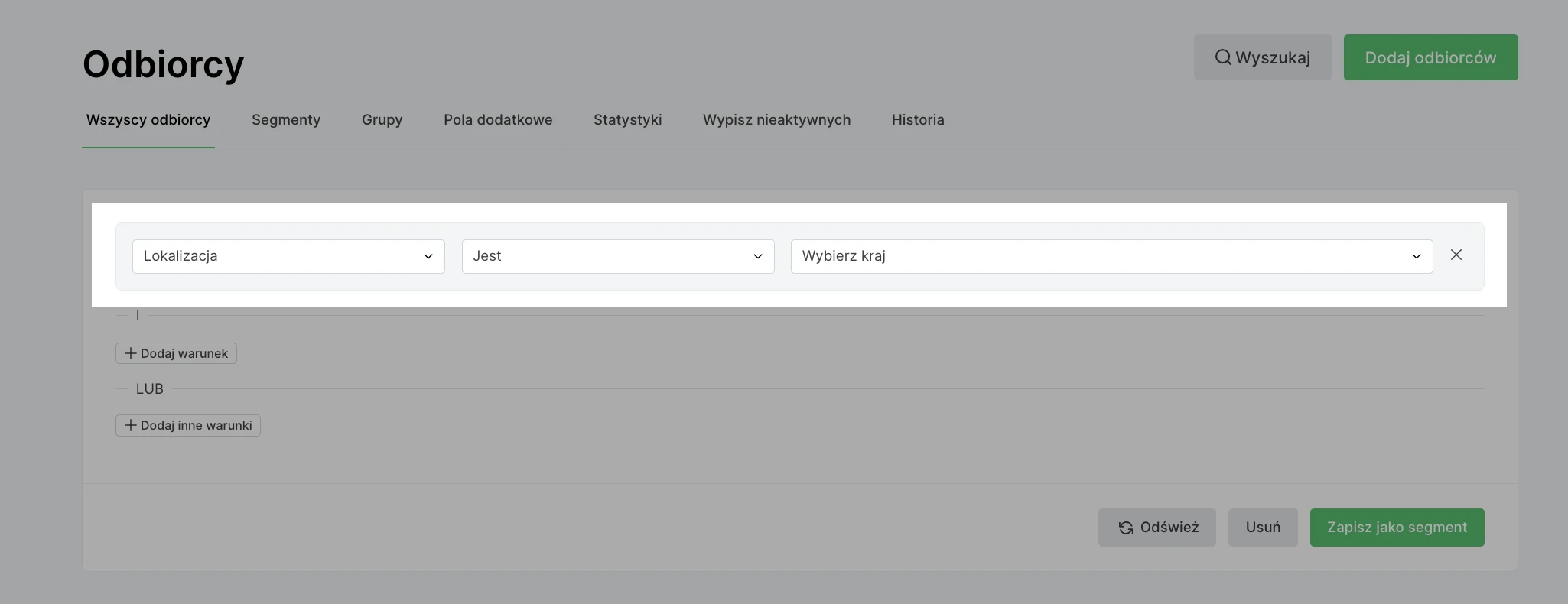Open the Grupy tab
The height and width of the screenshot is (604, 1568).
pyautogui.click(x=382, y=120)
